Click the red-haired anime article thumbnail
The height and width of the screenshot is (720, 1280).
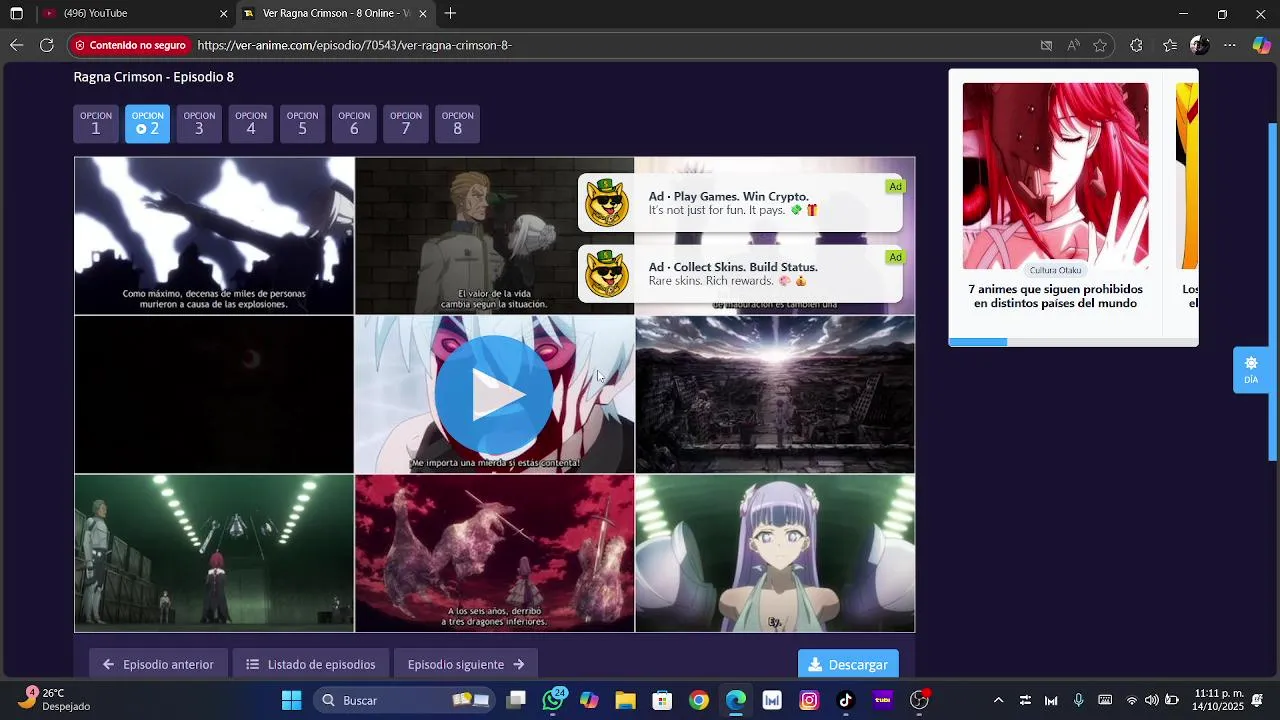(x=1055, y=176)
